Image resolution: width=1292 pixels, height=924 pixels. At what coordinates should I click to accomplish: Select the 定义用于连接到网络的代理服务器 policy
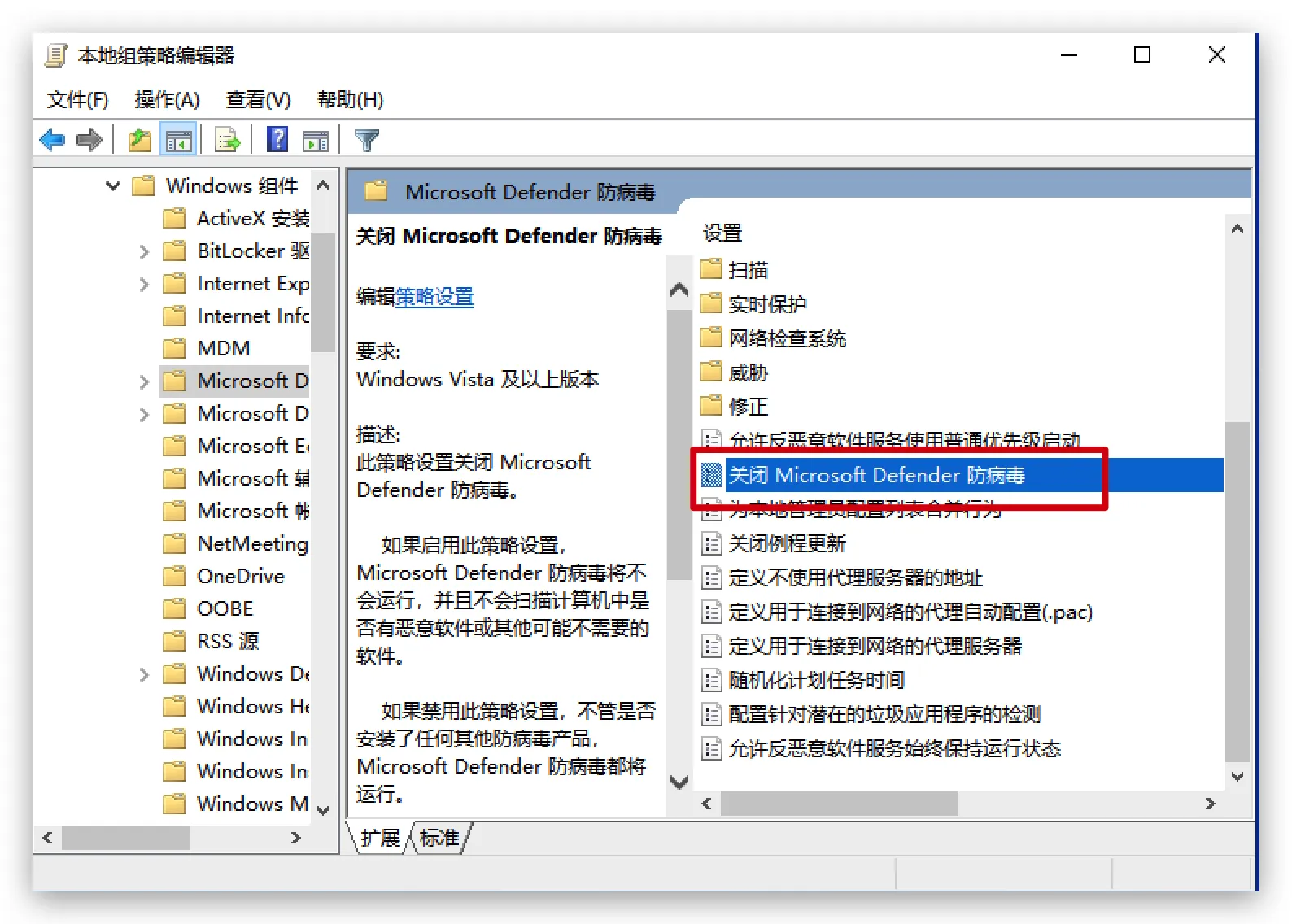tap(875, 646)
